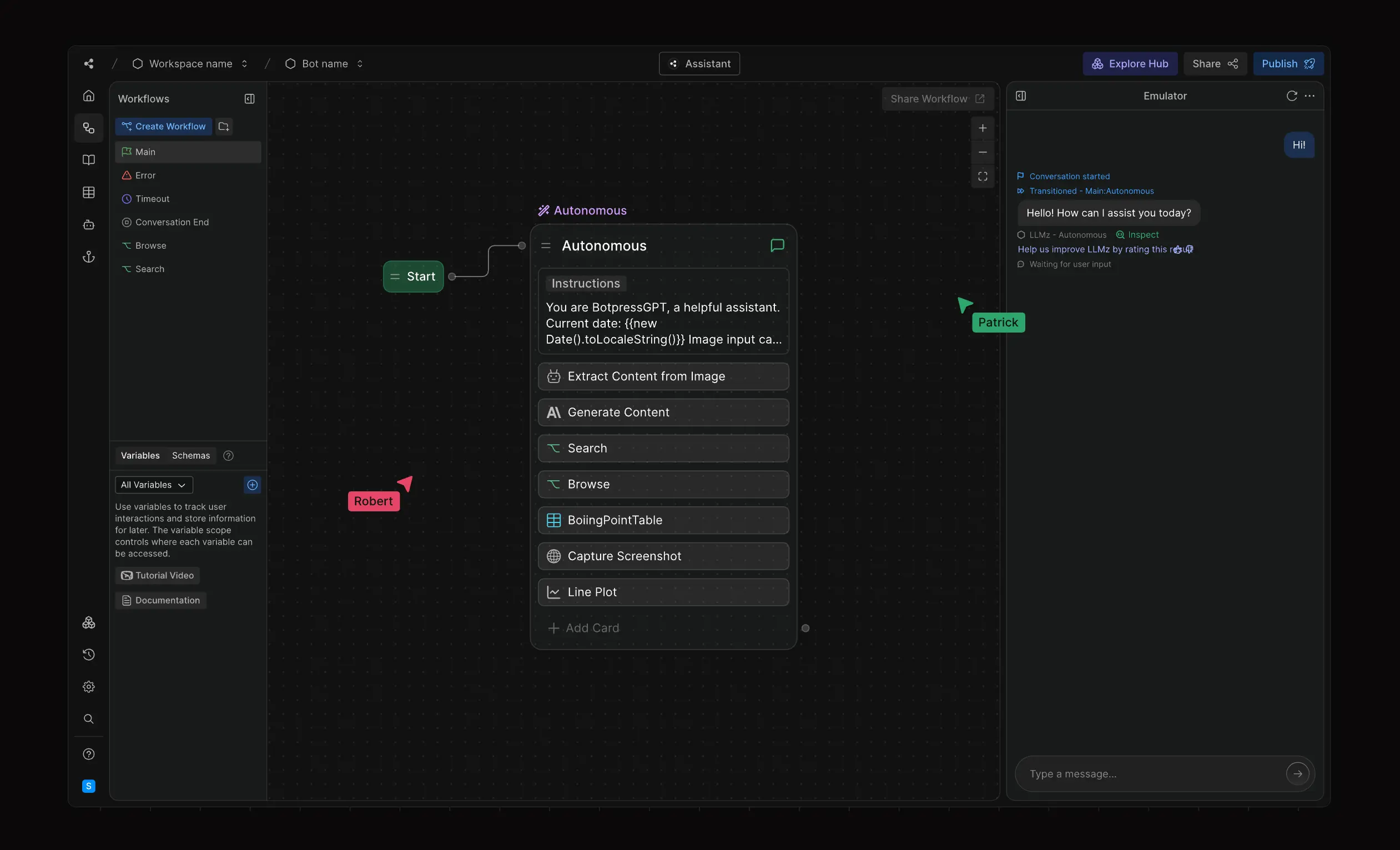The height and width of the screenshot is (850, 1400).
Task: Zoom in on the workflow canvas
Action: point(983,128)
